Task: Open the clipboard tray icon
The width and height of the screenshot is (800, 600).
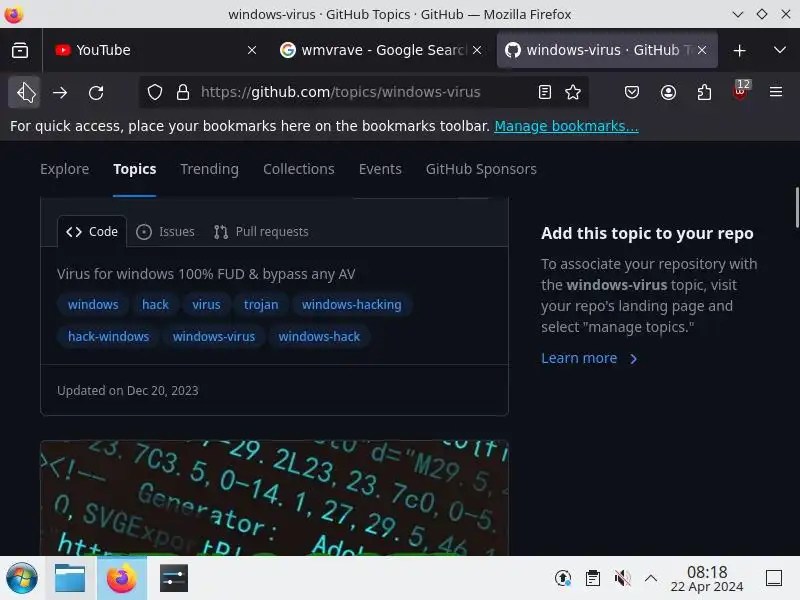Action: [592, 578]
